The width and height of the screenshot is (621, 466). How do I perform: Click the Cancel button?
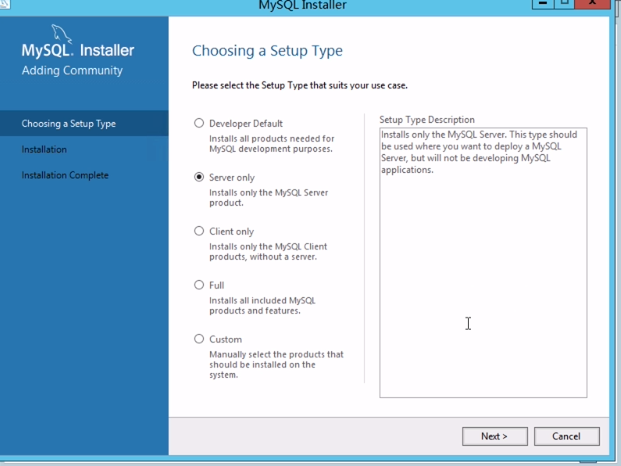[567, 436]
